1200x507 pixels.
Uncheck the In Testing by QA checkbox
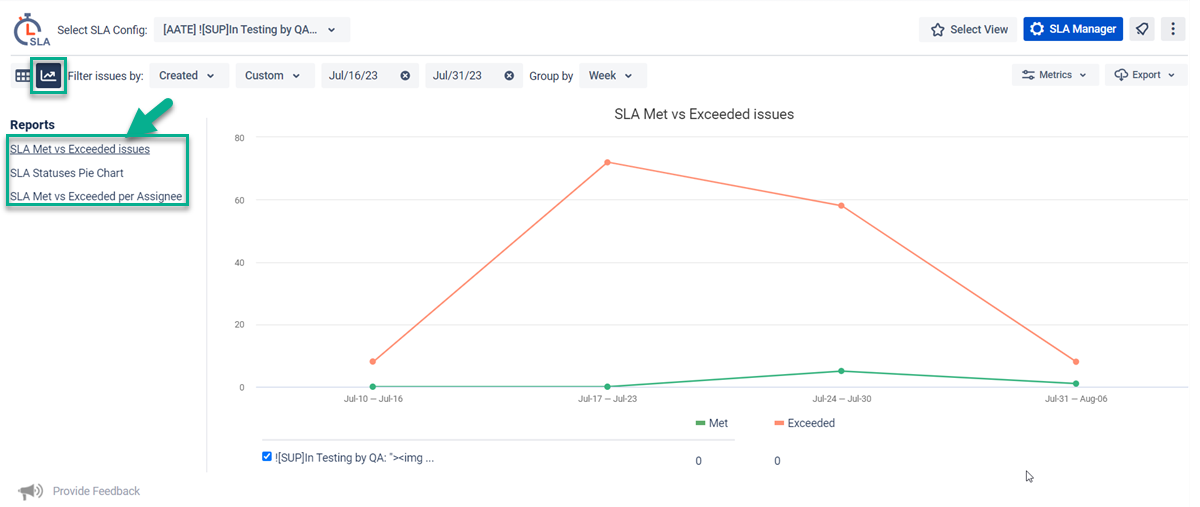click(x=267, y=457)
